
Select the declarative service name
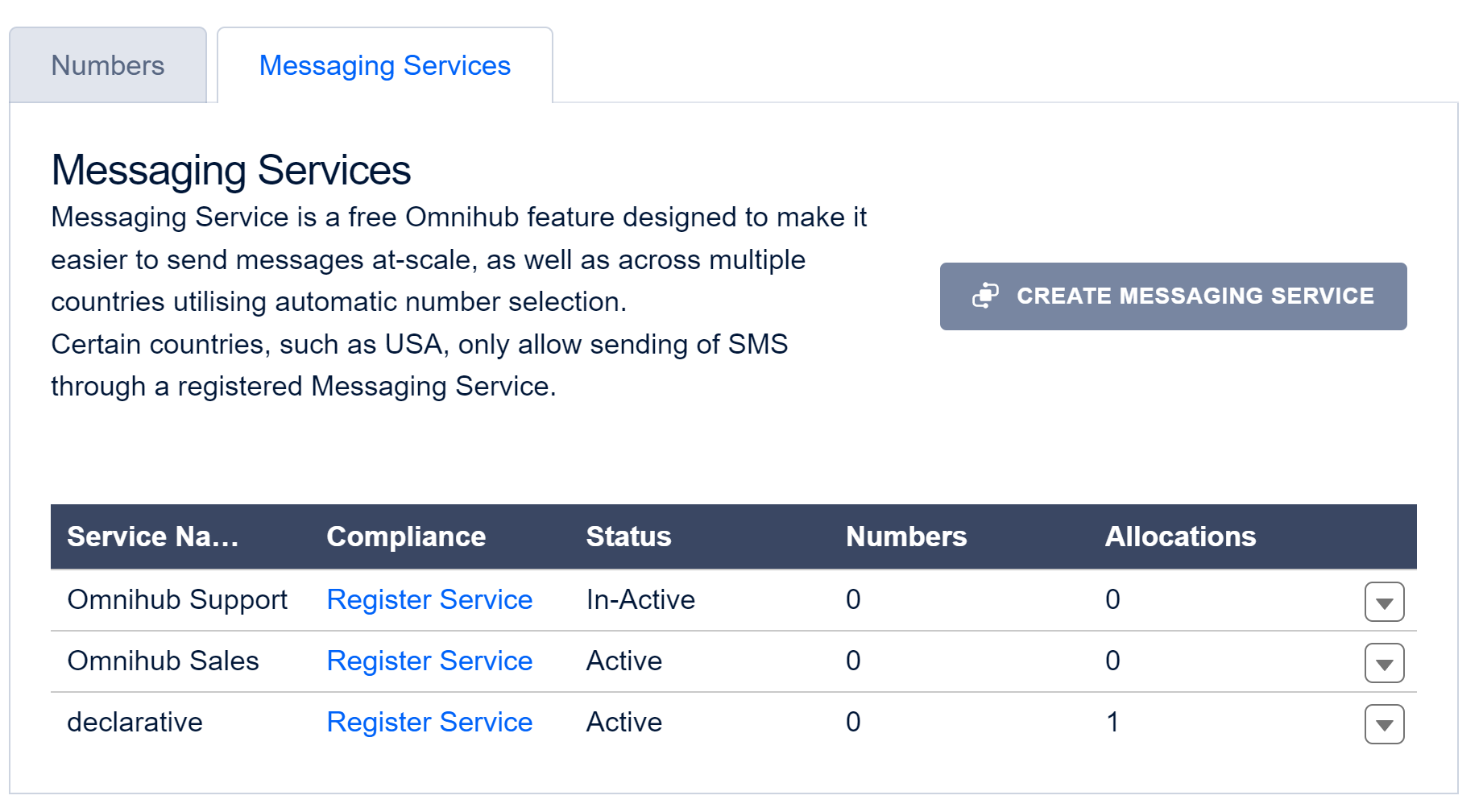coord(135,722)
